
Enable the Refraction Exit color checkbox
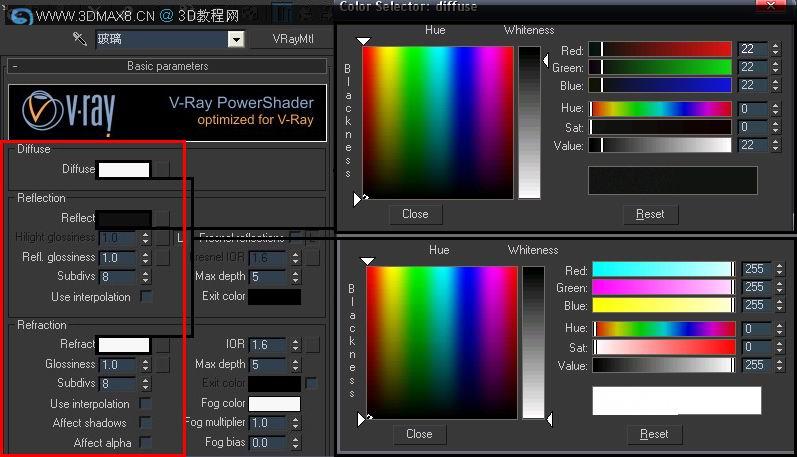pyautogui.click(x=311, y=383)
